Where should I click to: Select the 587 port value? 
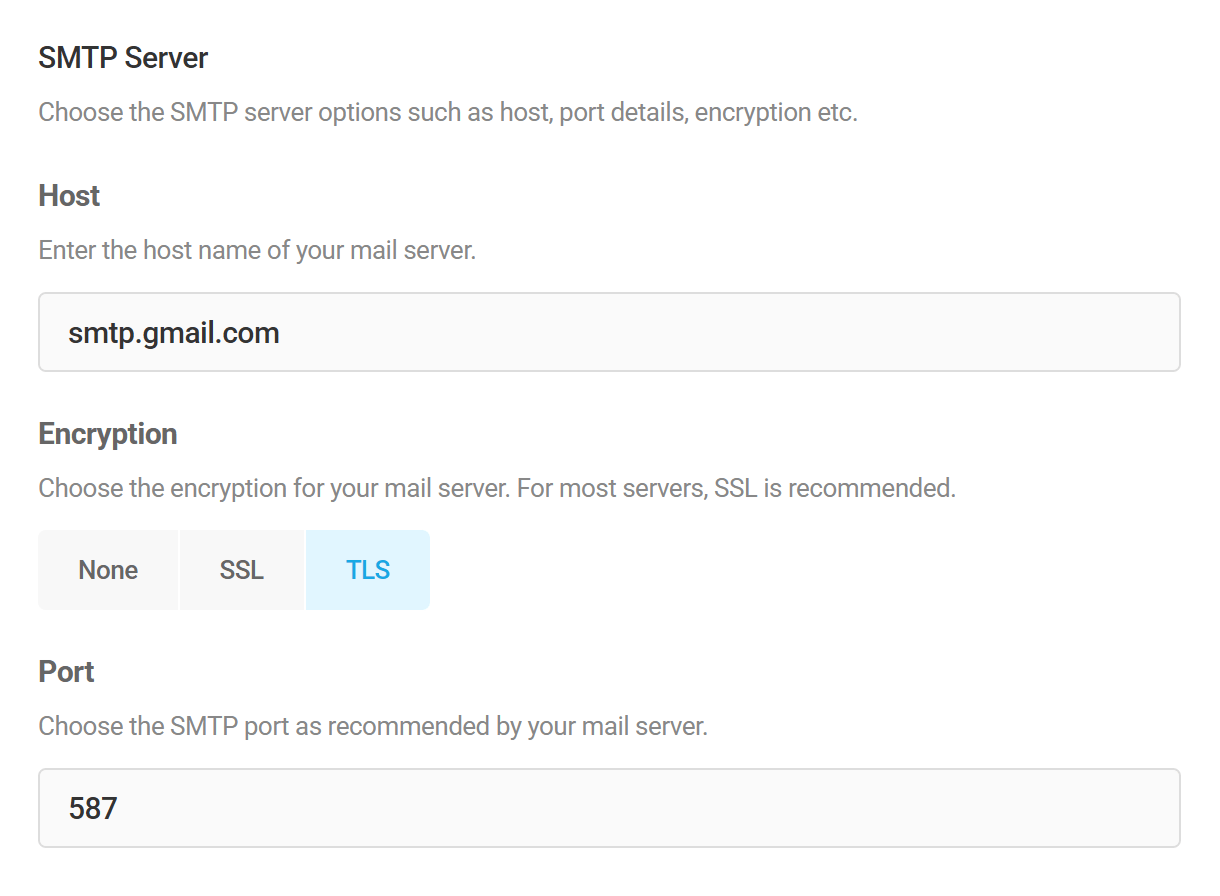click(x=91, y=808)
